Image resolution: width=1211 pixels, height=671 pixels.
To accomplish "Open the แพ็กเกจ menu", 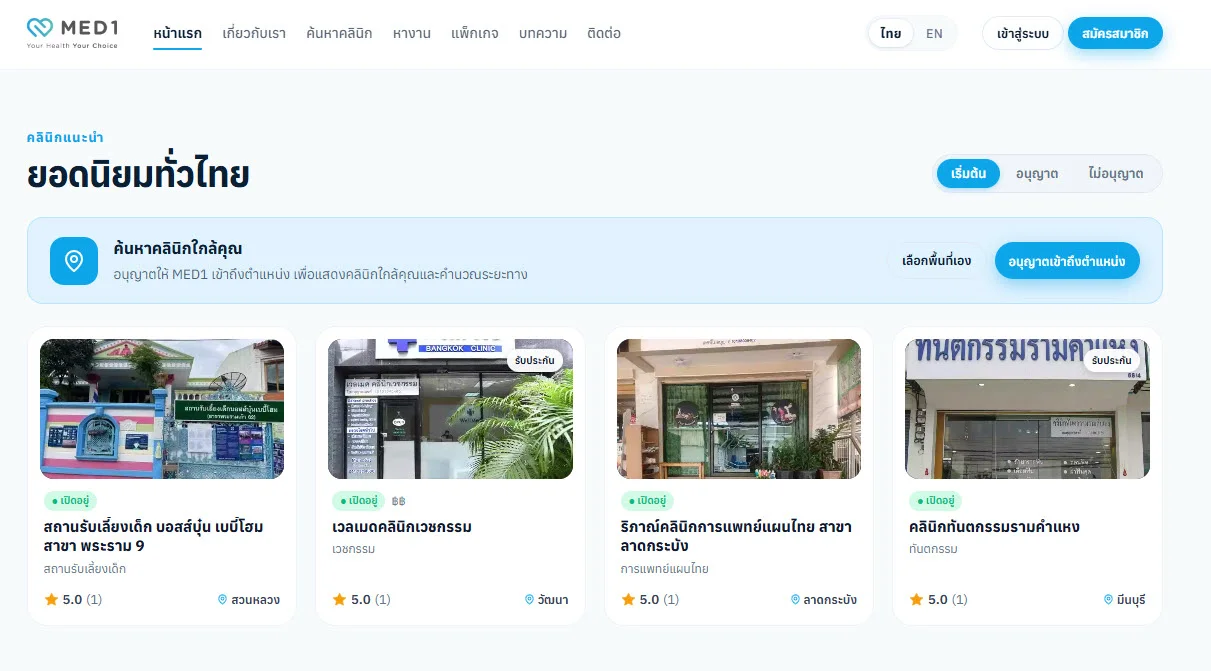I will tap(475, 33).
